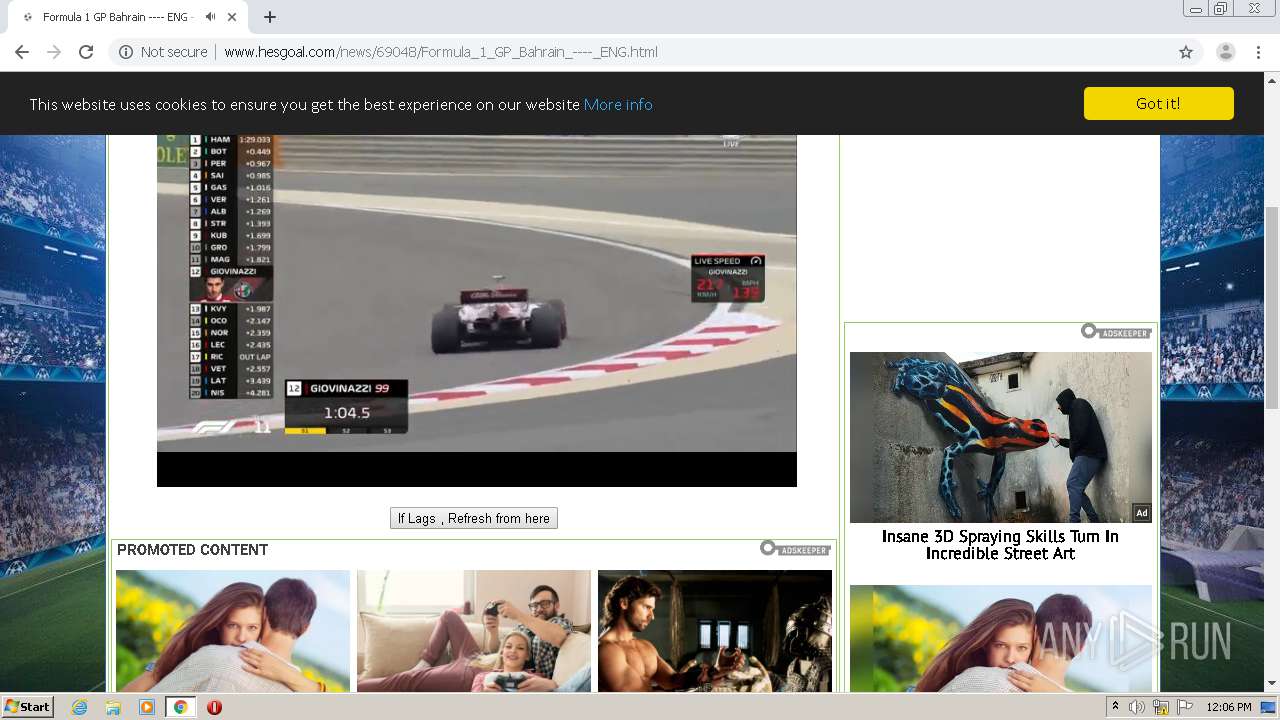Mute the tab's audio speaker icon

click(x=211, y=17)
